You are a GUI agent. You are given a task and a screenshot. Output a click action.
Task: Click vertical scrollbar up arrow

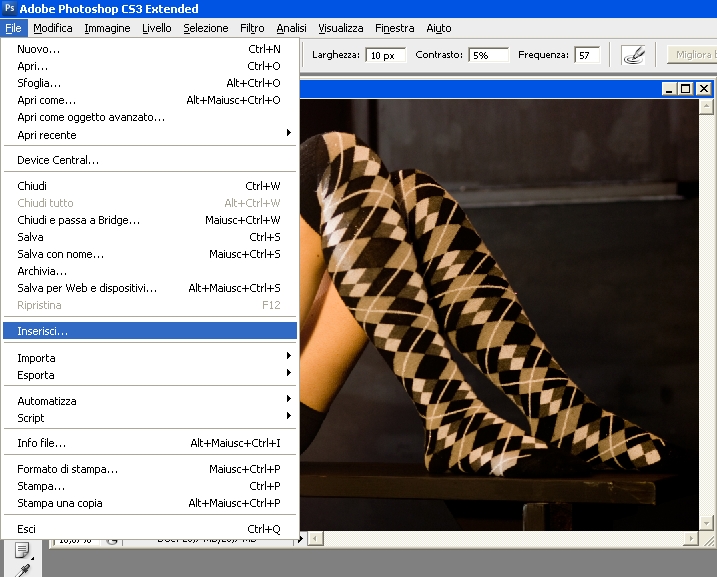pyautogui.click(x=706, y=107)
